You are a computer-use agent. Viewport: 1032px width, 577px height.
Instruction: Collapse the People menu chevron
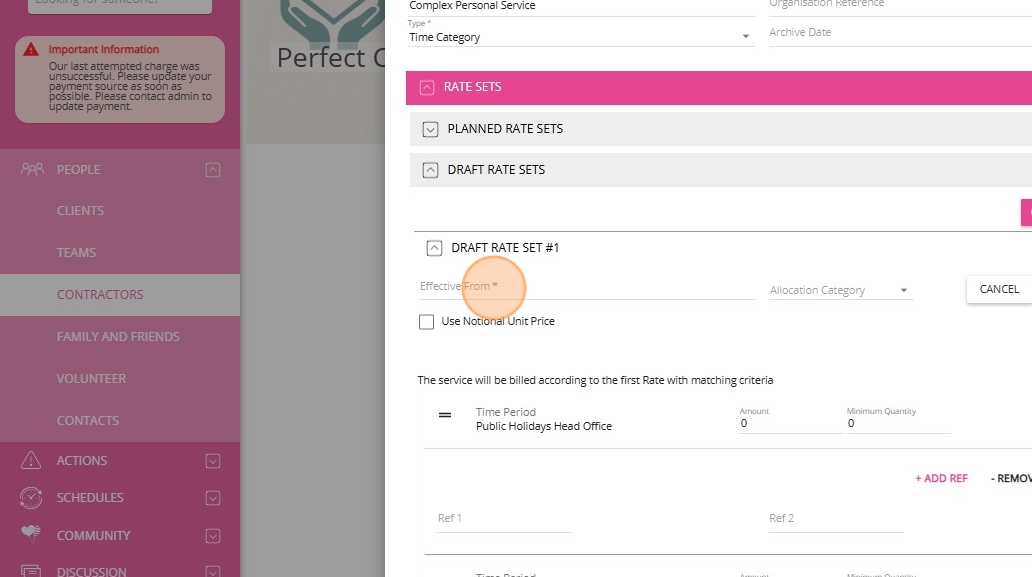click(213, 170)
